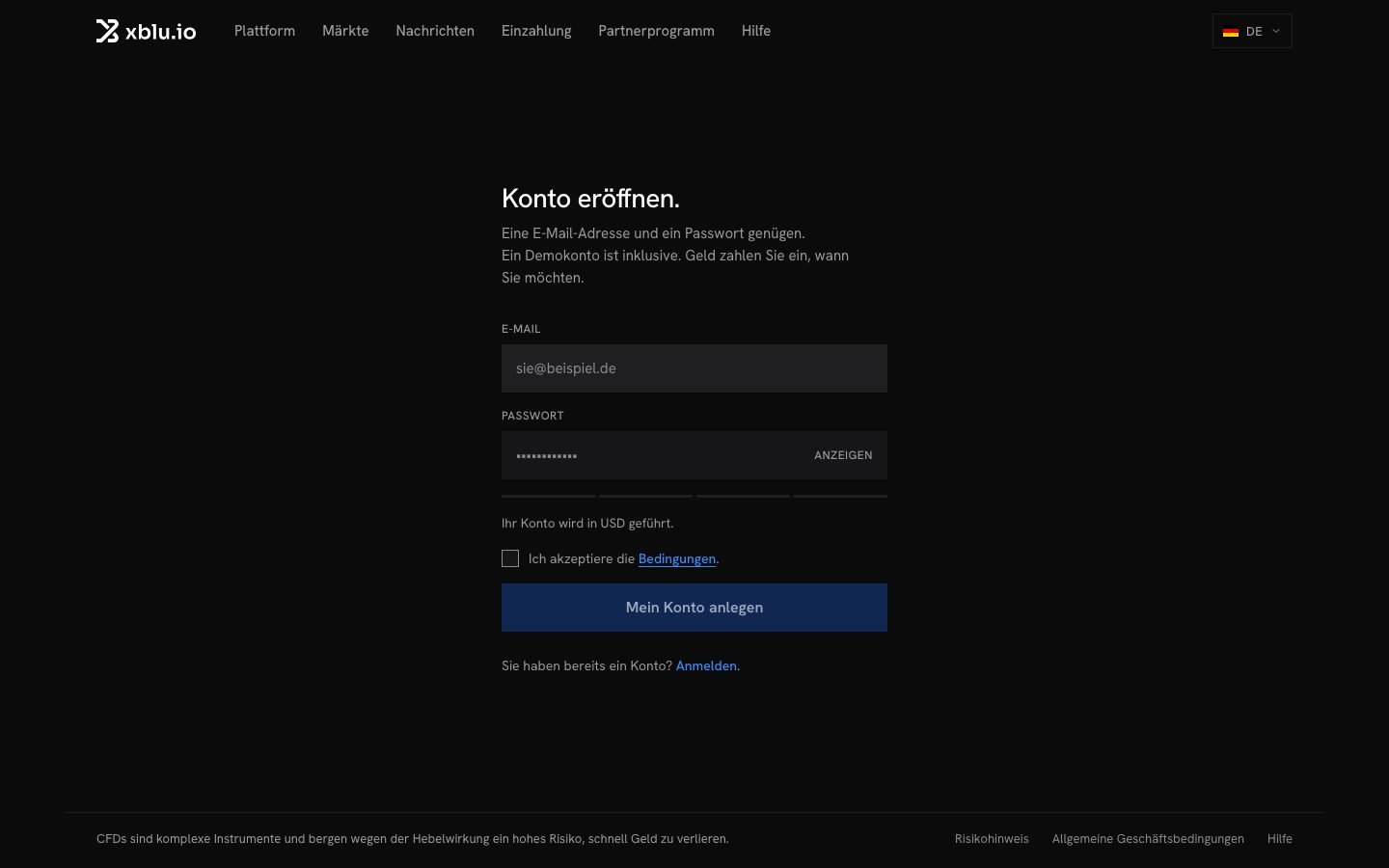Show password with ANZEIGEN

pos(843,455)
